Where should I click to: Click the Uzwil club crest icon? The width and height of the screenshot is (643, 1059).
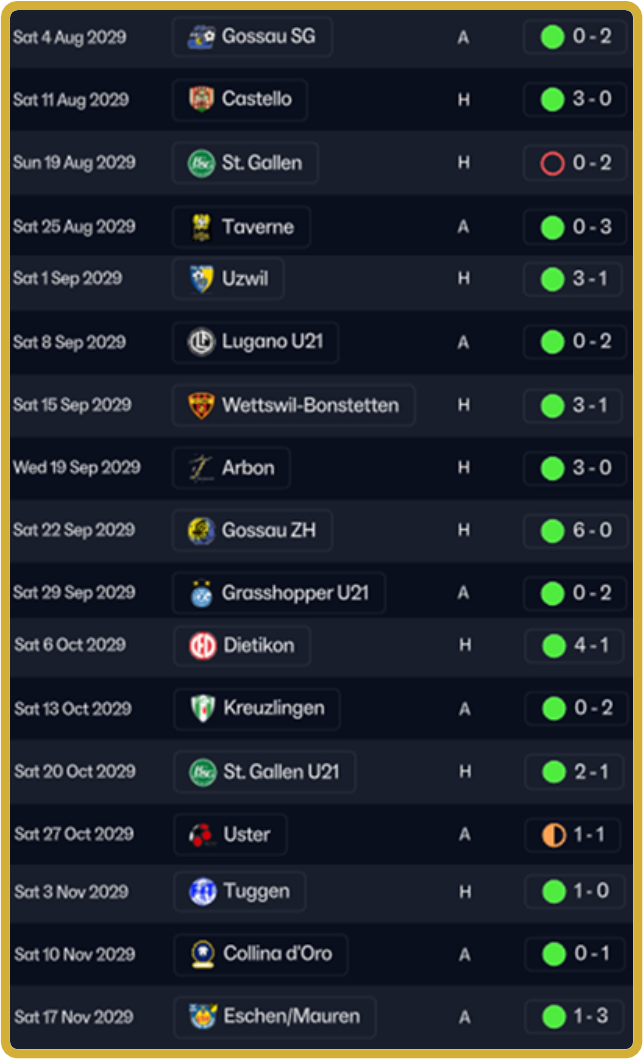(x=201, y=279)
